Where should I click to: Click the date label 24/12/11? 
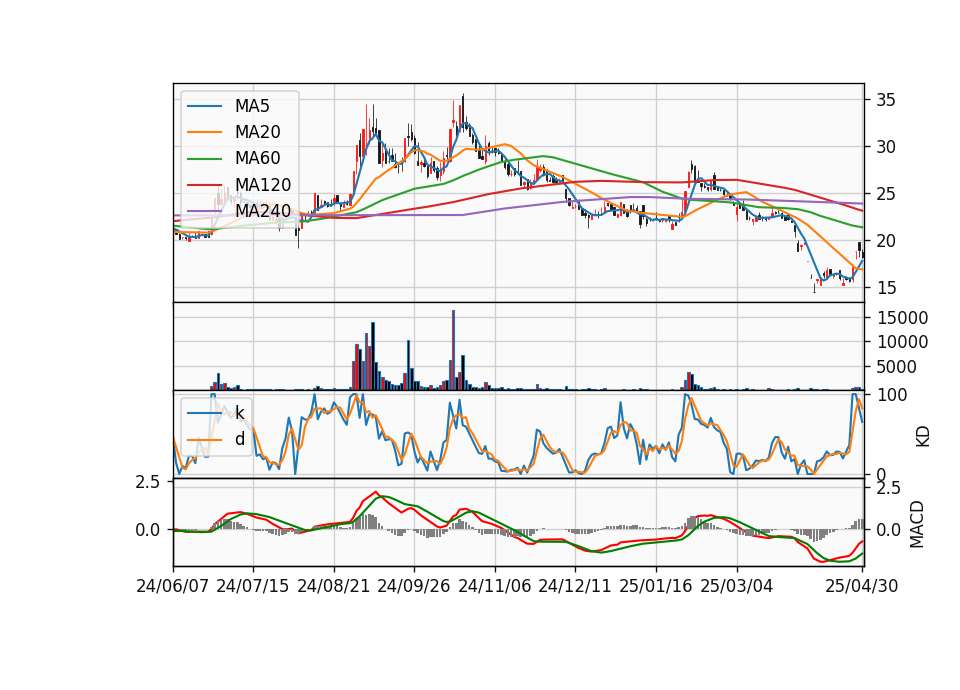coord(575,586)
